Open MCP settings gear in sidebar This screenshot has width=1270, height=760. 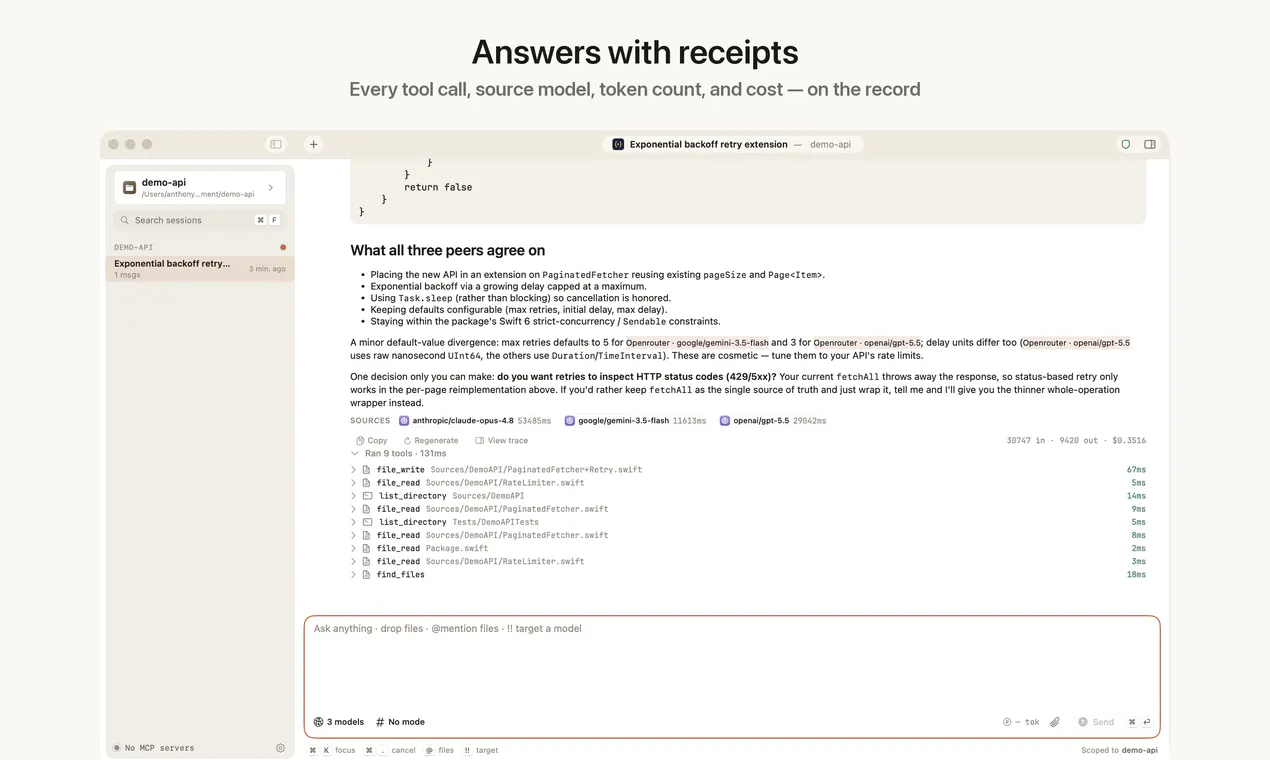click(280, 748)
